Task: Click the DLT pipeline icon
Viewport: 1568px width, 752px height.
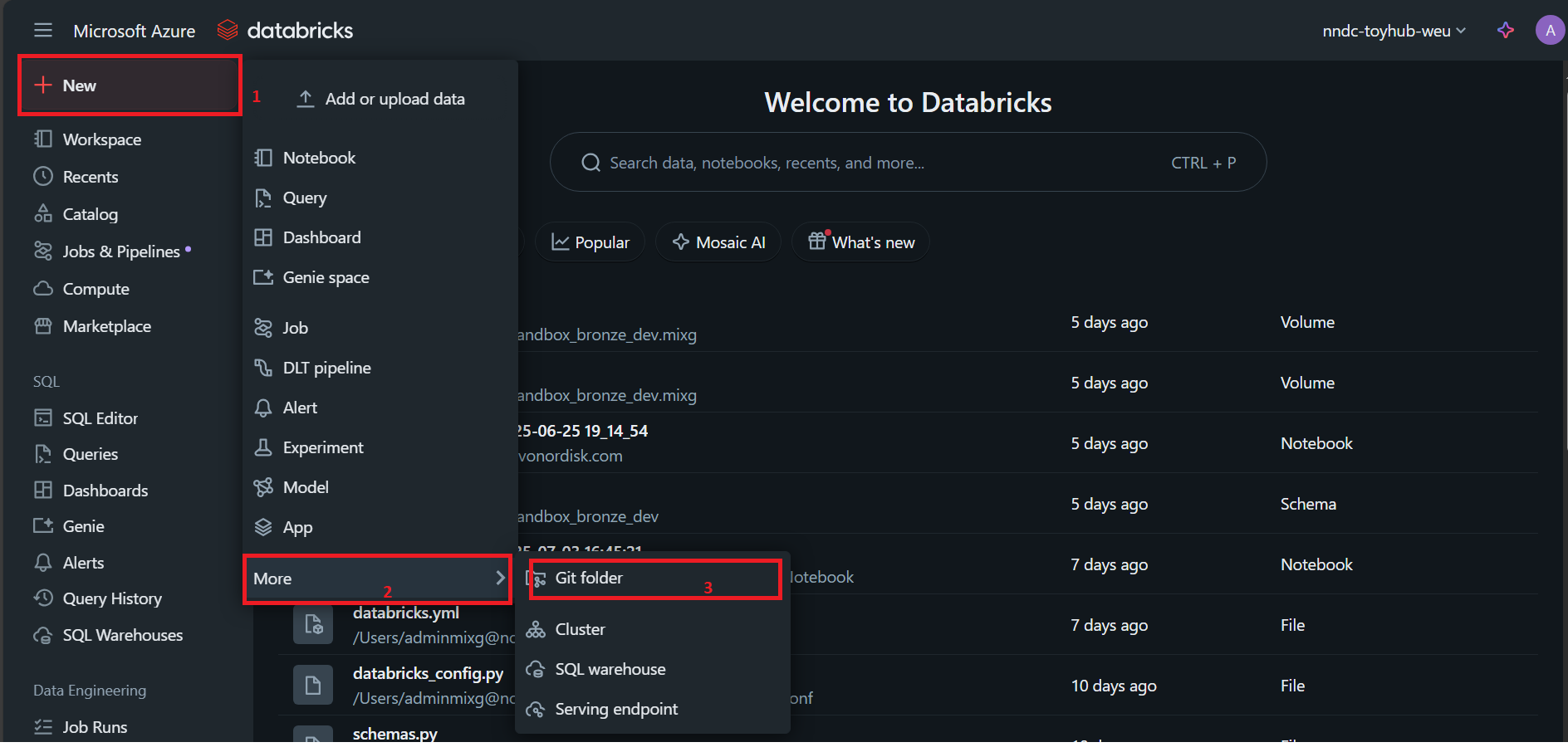Action: (x=263, y=368)
